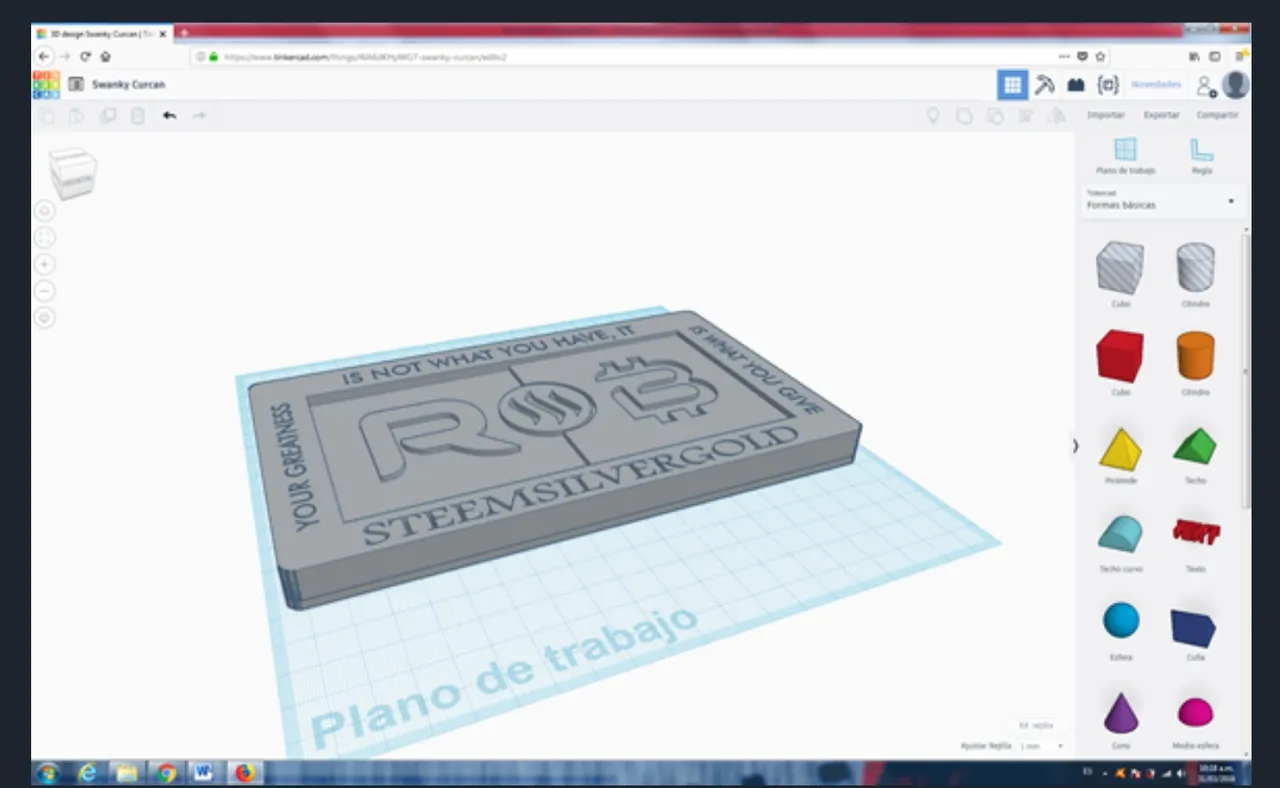Screen dimensions: 1280x788
Task: Pick the teal Techo curvo shape
Action: click(1120, 535)
